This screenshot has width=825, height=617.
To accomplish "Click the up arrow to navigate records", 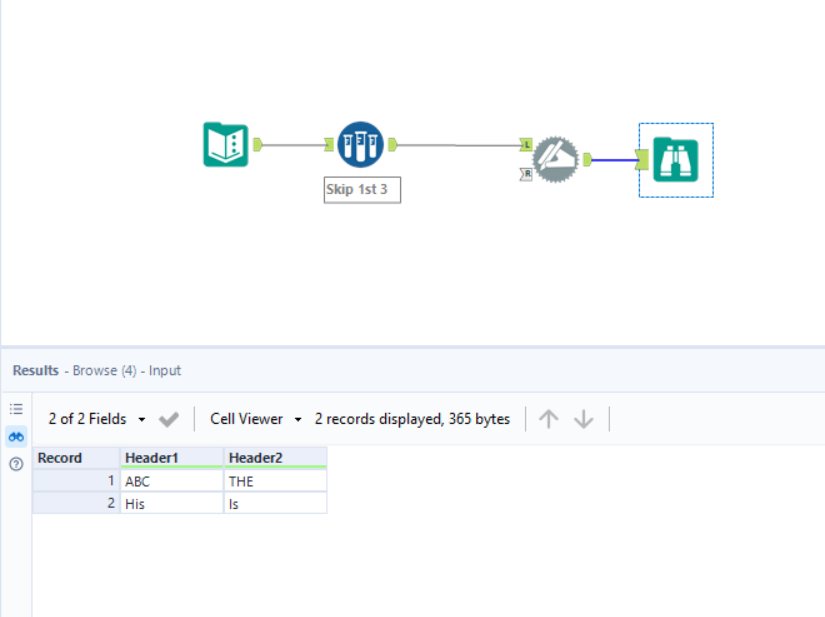I will pyautogui.click(x=548, y=418).
